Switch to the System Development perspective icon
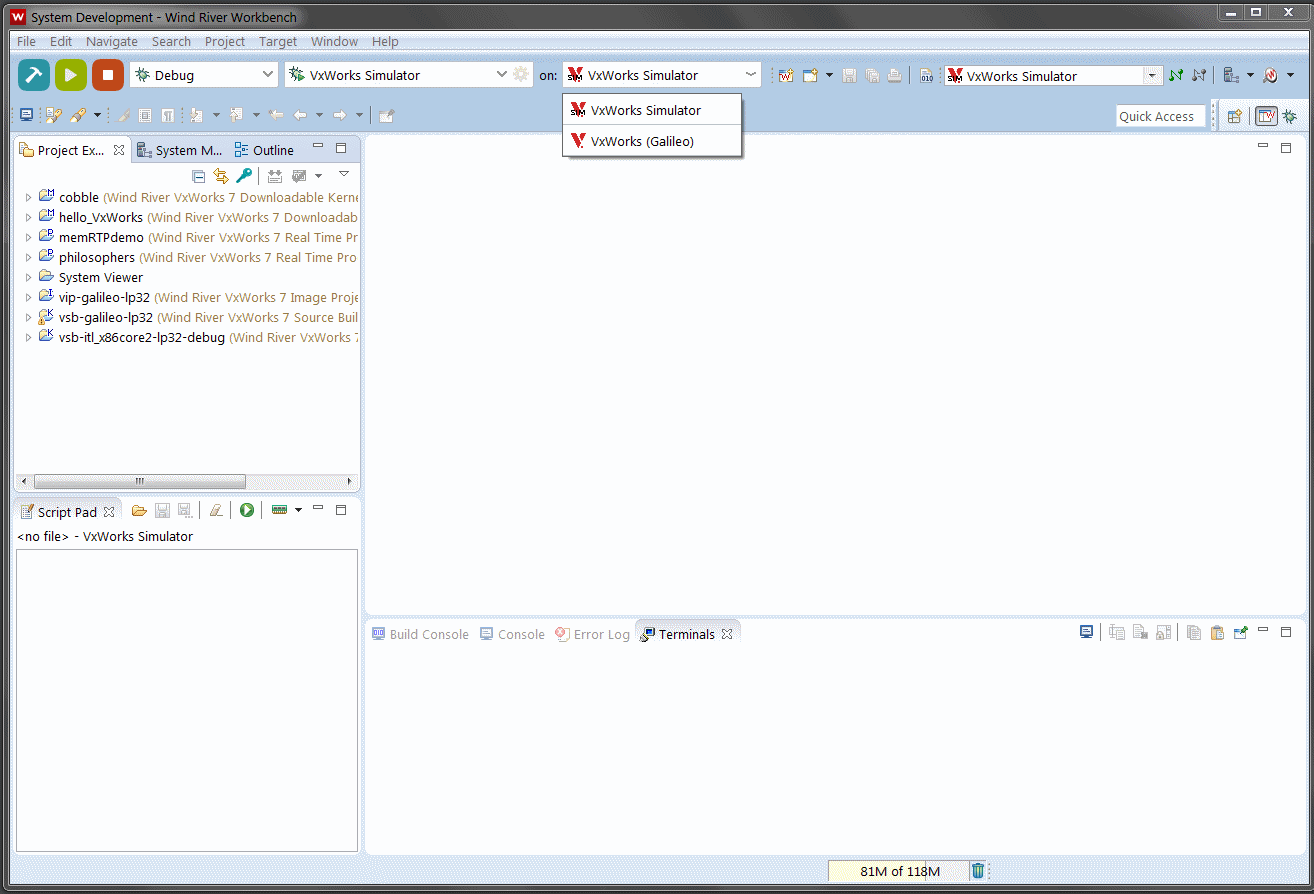The width and height of the screenshot is (1314, 894). point(1266,116)
